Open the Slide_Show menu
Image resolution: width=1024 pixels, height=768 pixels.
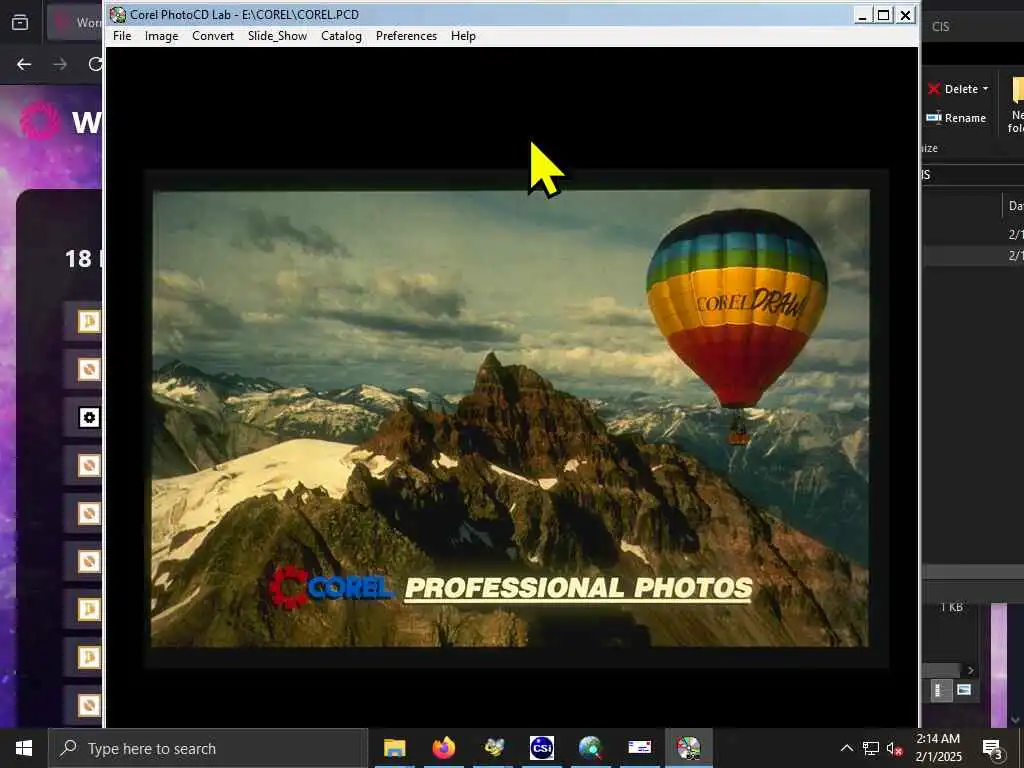pos(278,36)
